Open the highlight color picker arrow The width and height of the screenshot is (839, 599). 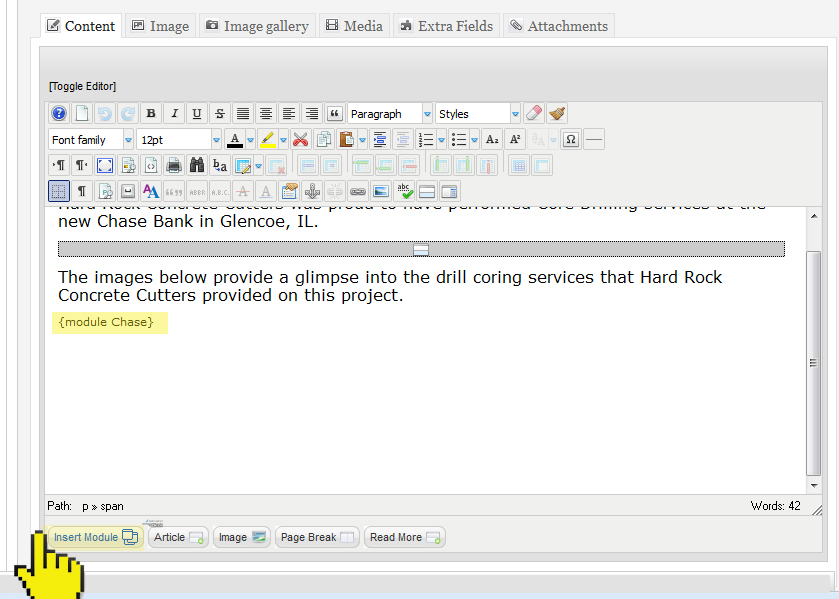point(284,140)
